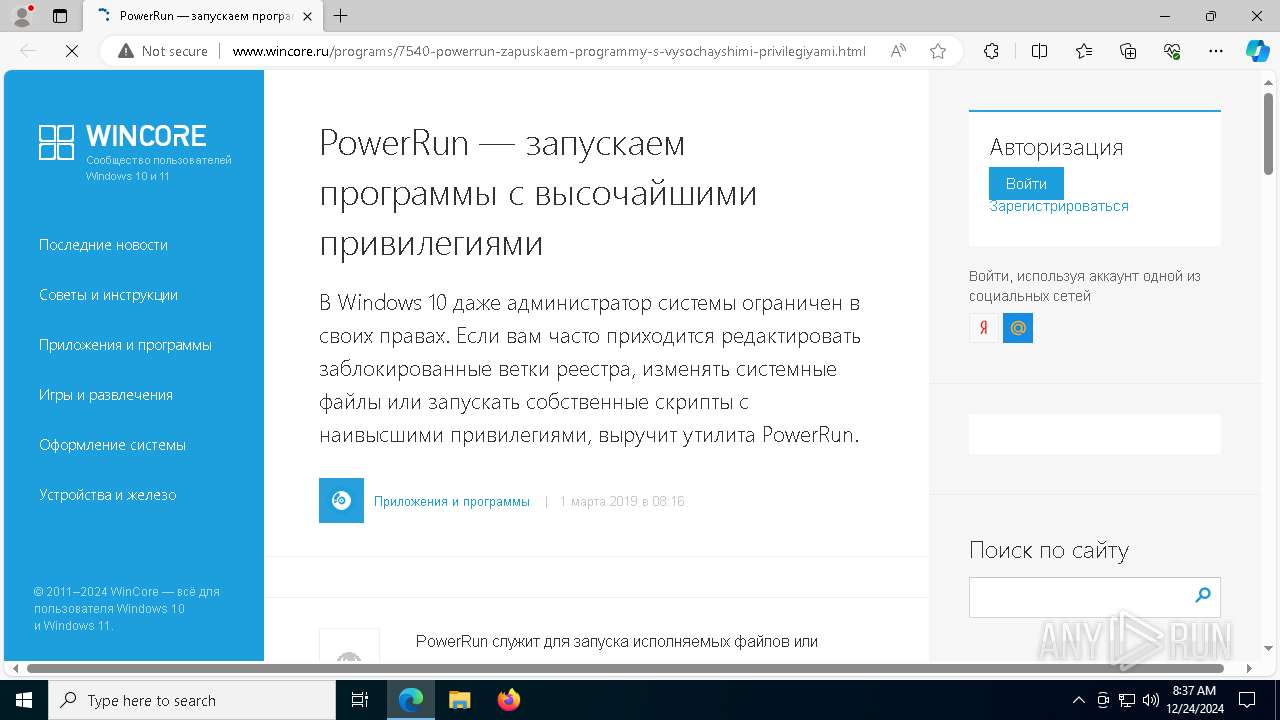This screenshot has height=720, width=1280.
Task: Add this page to favorites star
Action: tap(937, 51)
